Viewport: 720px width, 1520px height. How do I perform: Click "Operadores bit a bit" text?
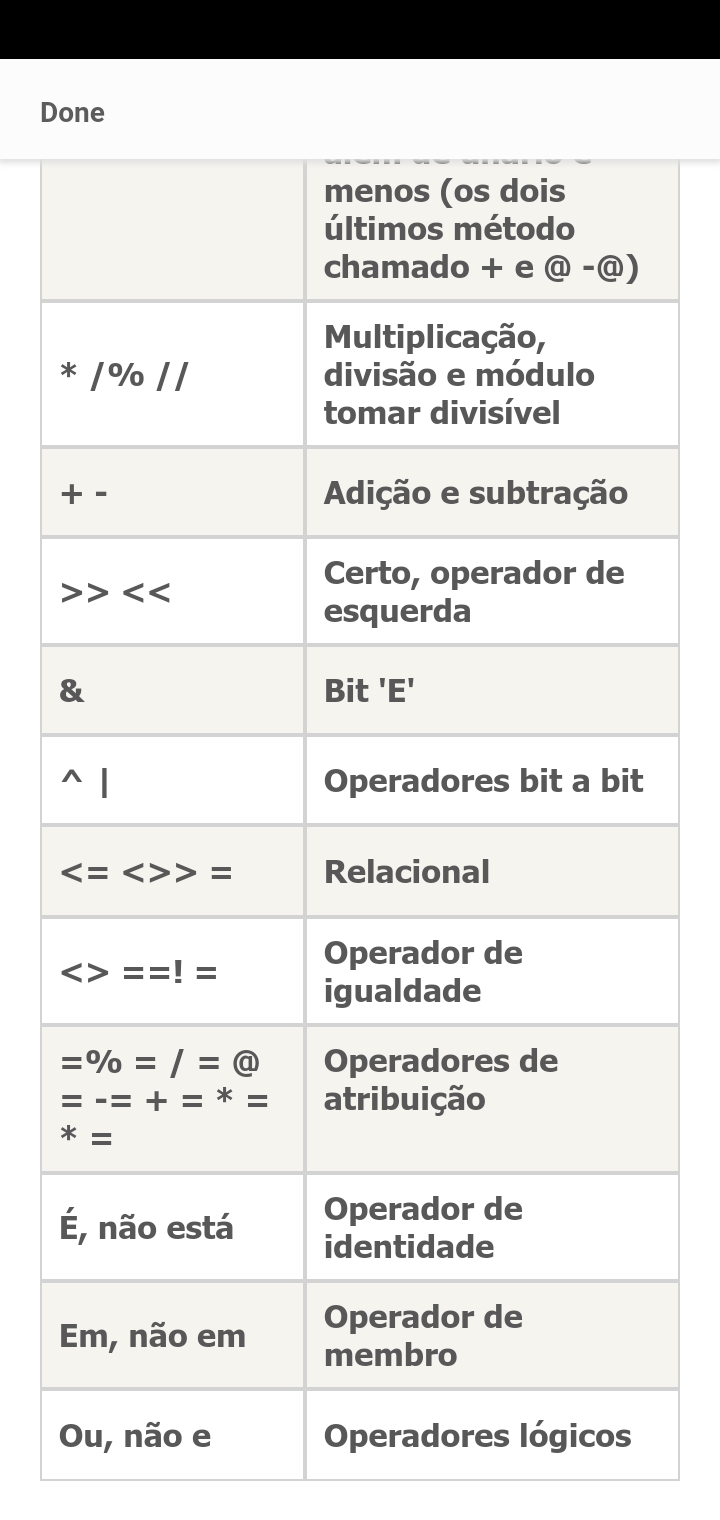pos(483,781)
